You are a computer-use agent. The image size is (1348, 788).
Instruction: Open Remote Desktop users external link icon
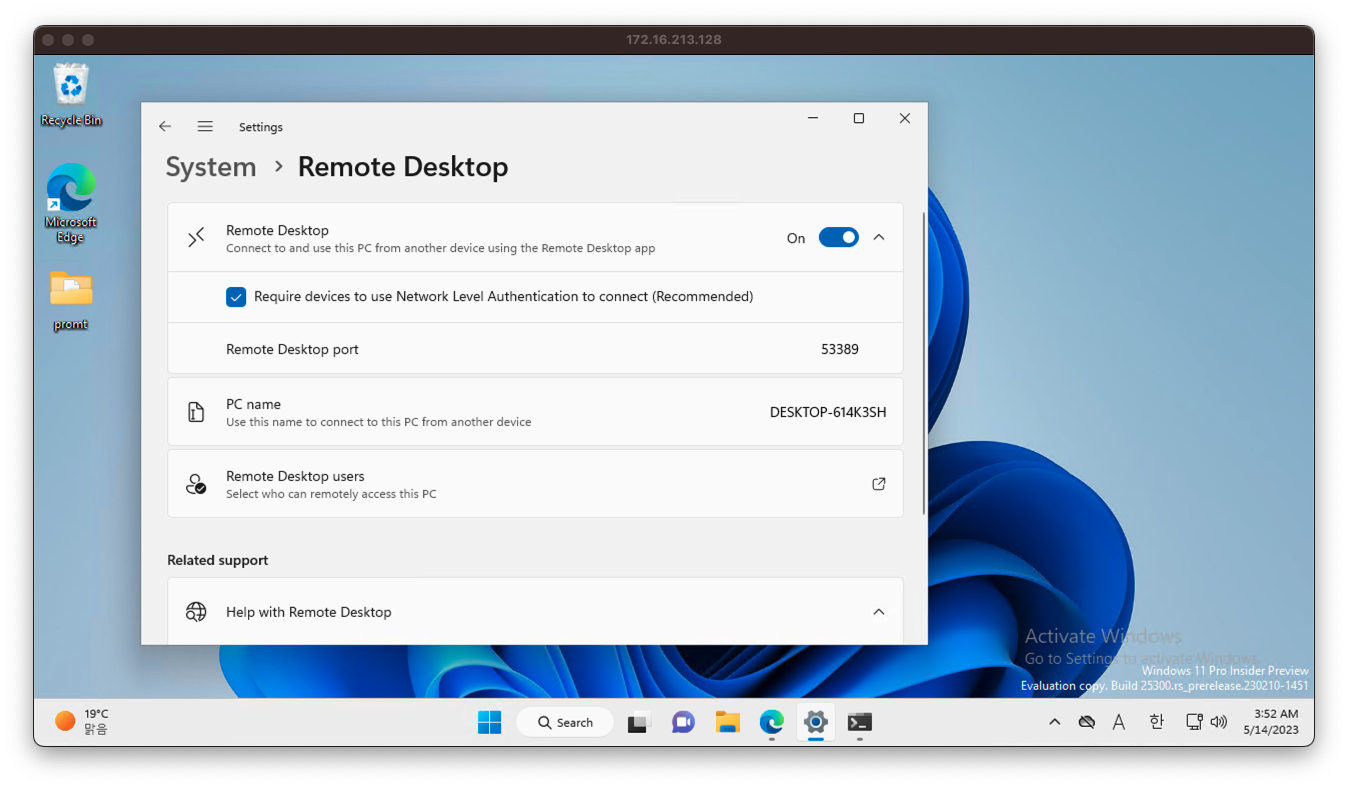[x=879, y=484]
